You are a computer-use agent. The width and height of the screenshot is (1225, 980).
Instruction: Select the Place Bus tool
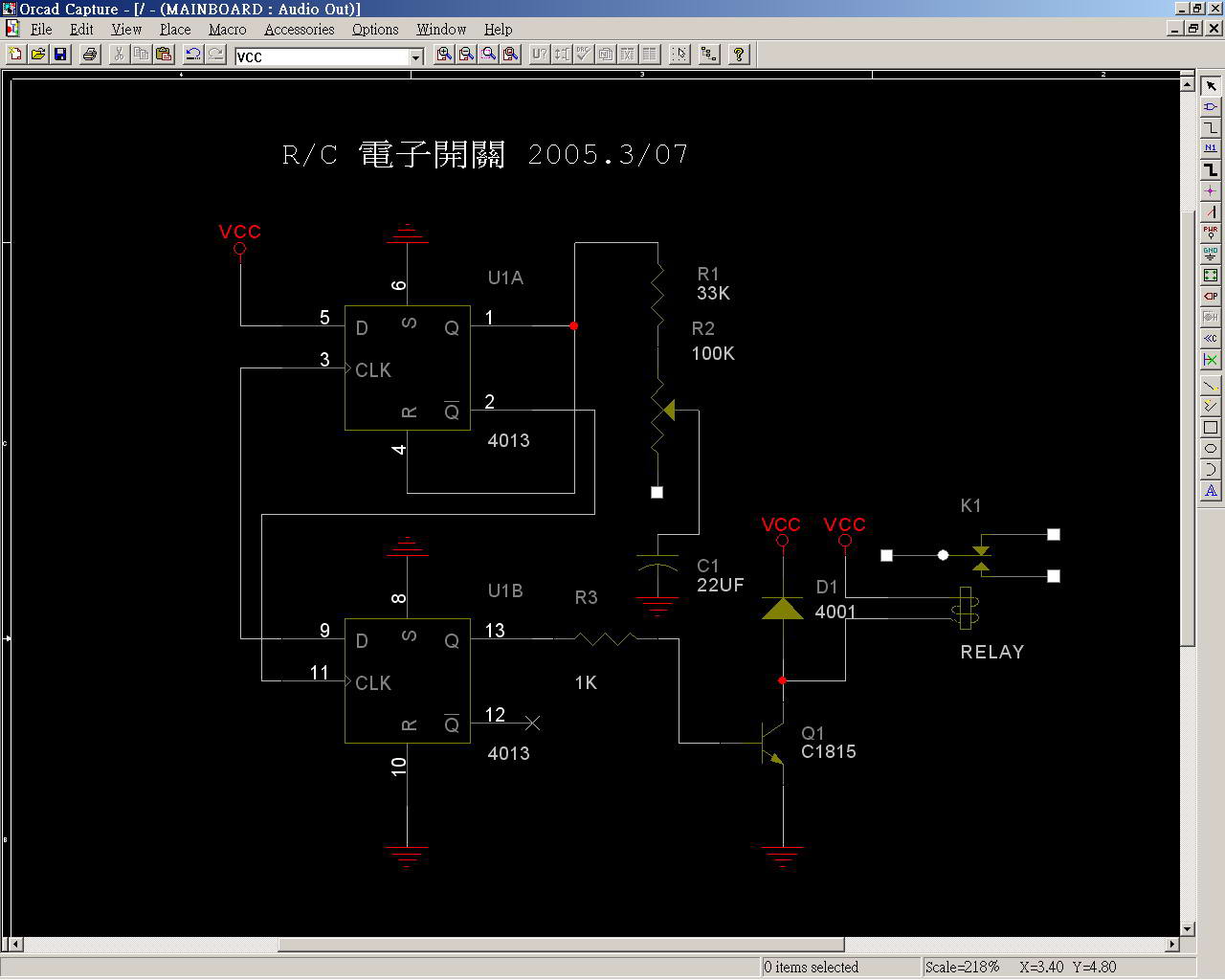click(1211, 170)
